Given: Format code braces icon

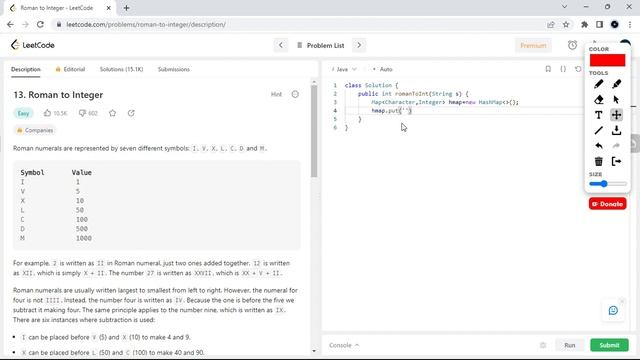Looking at the screenshot, I should [563, 69].
